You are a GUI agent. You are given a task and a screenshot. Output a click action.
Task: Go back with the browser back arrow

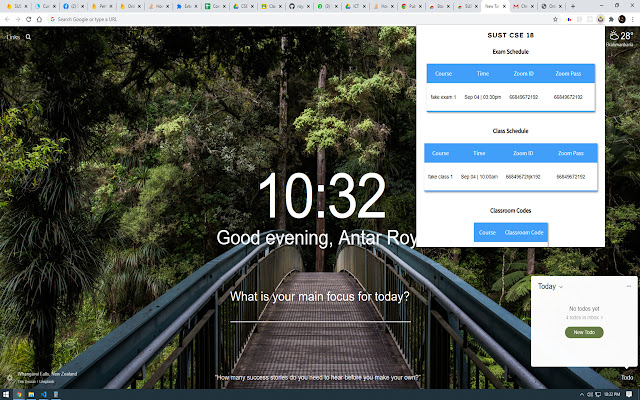[7, 19]
